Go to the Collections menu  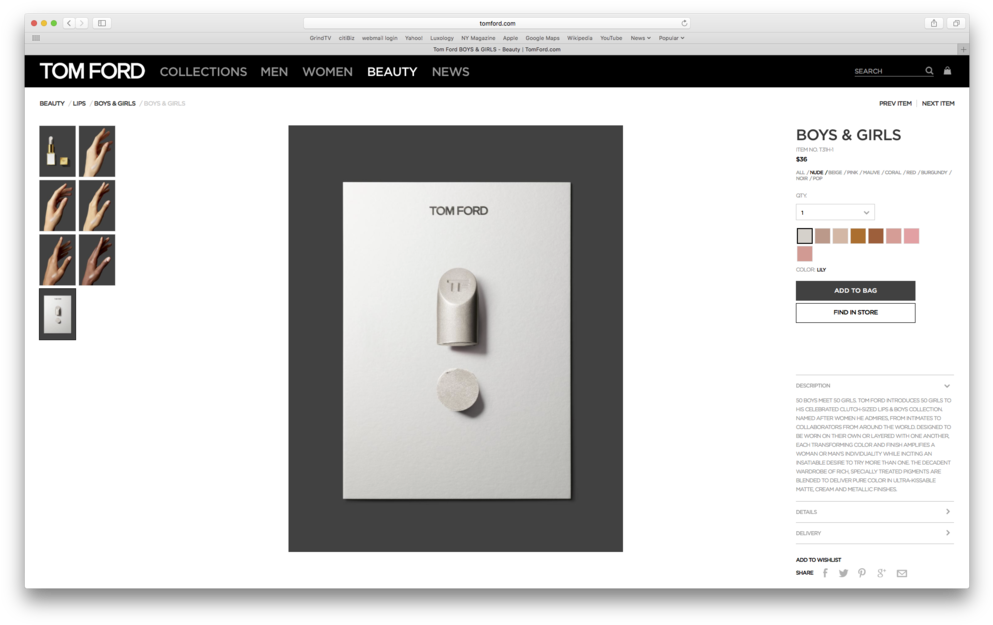203,72
